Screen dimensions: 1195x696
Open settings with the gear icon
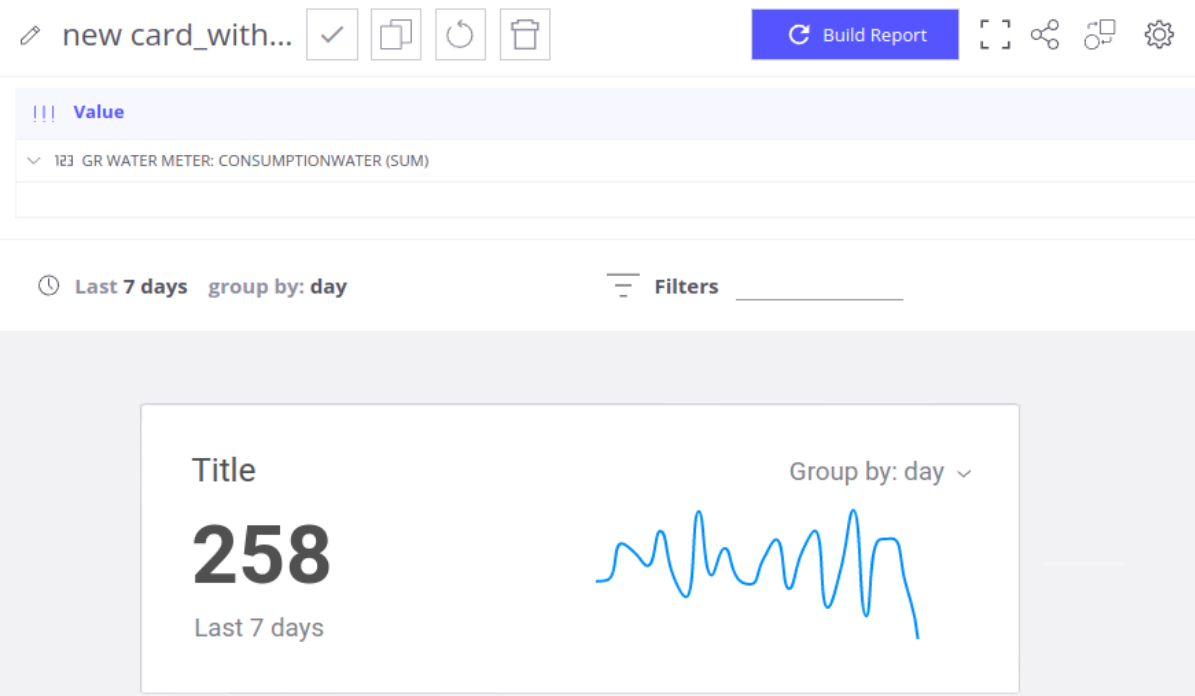(1158, 35)
